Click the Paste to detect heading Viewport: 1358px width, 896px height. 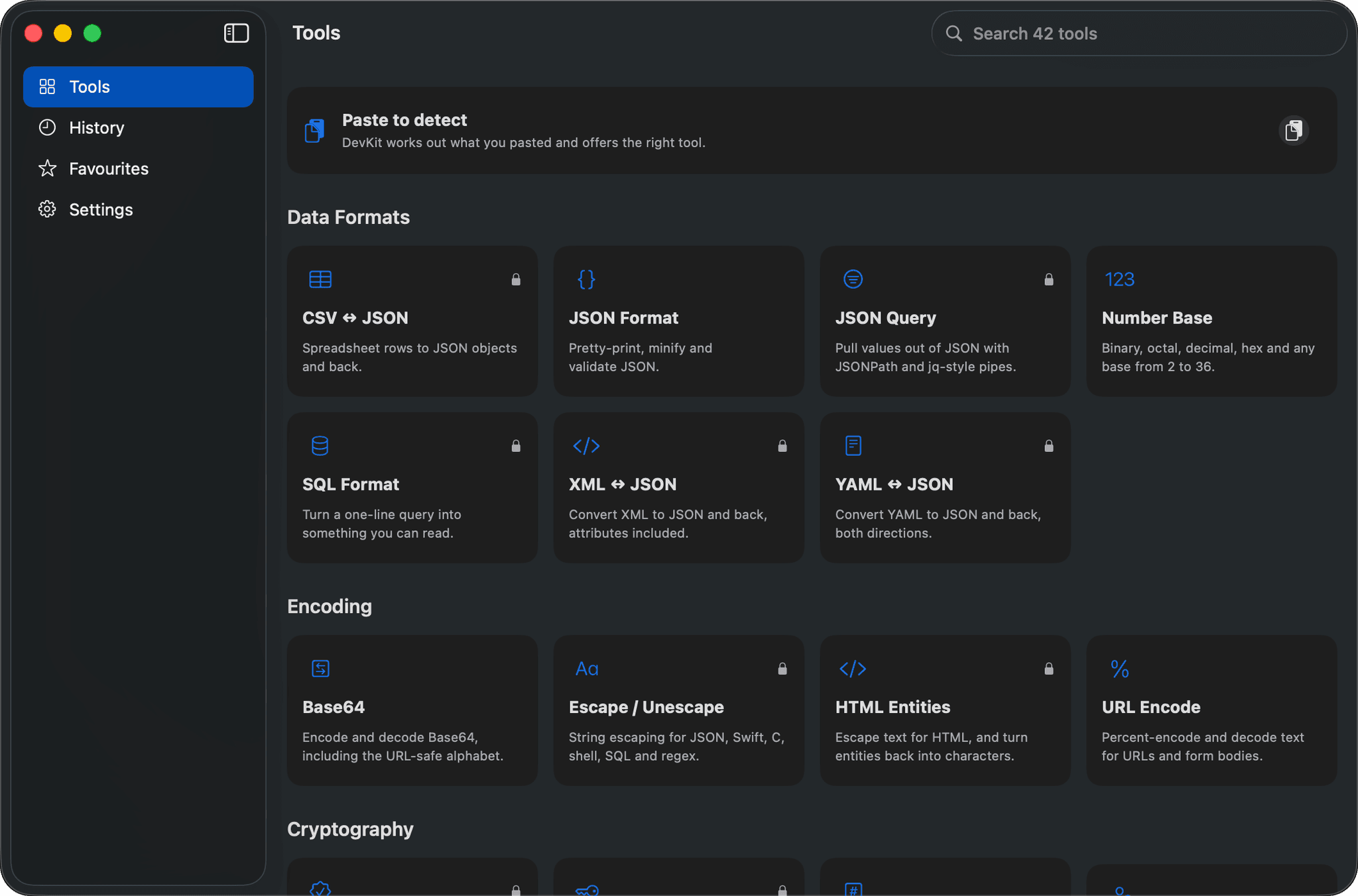pyautogui.click(x=404, y=120)
